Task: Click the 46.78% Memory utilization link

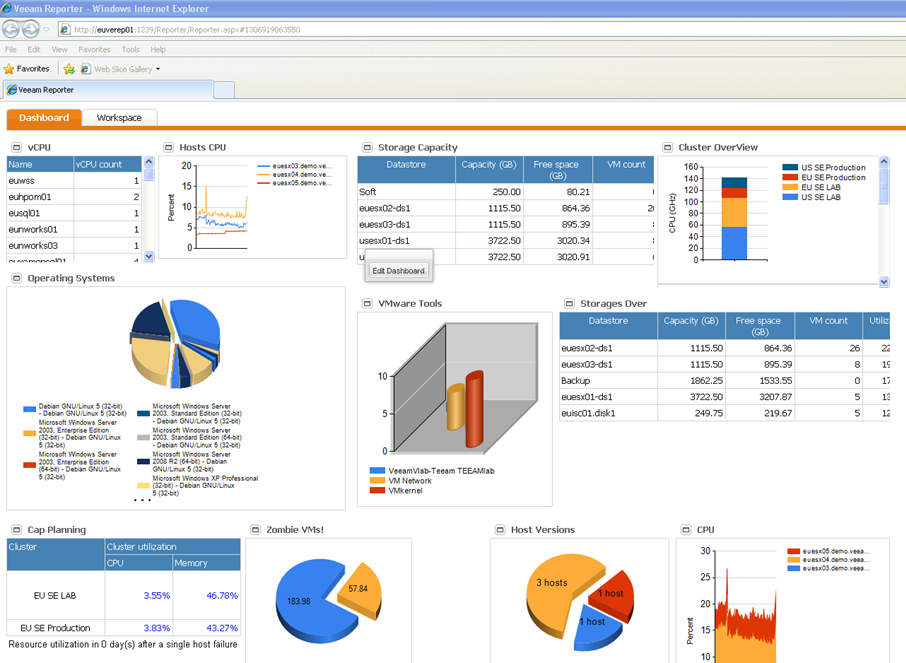Action: [x=222, y=595]
